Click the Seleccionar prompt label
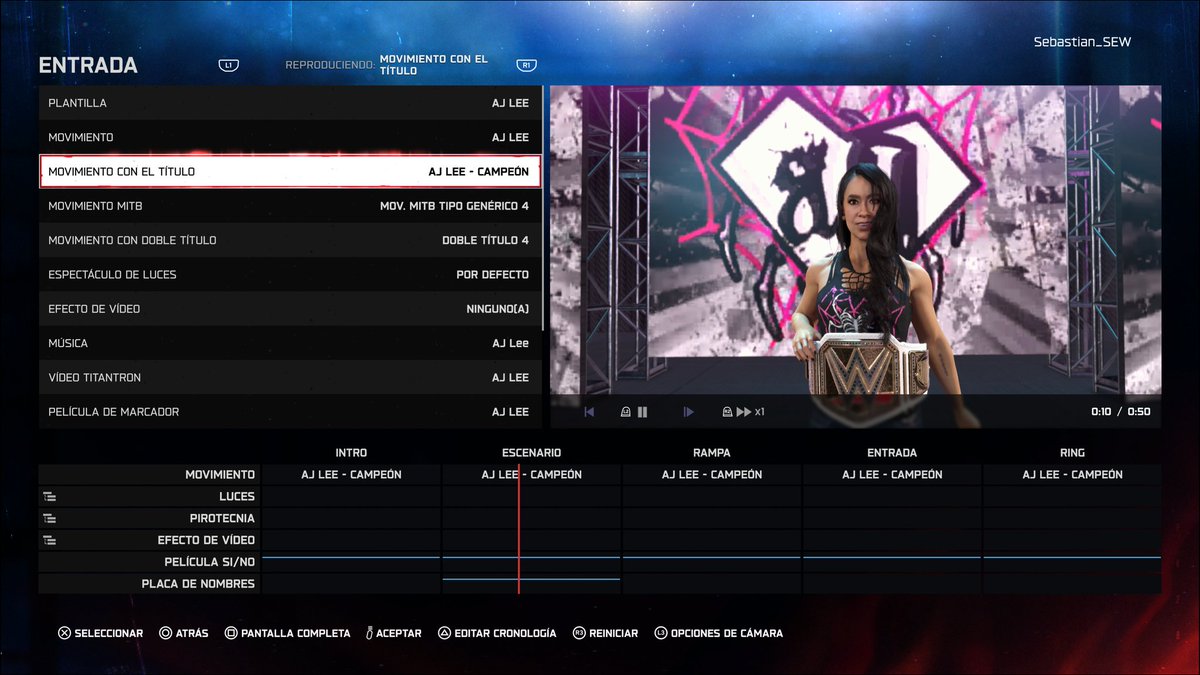 click(109, 633)
